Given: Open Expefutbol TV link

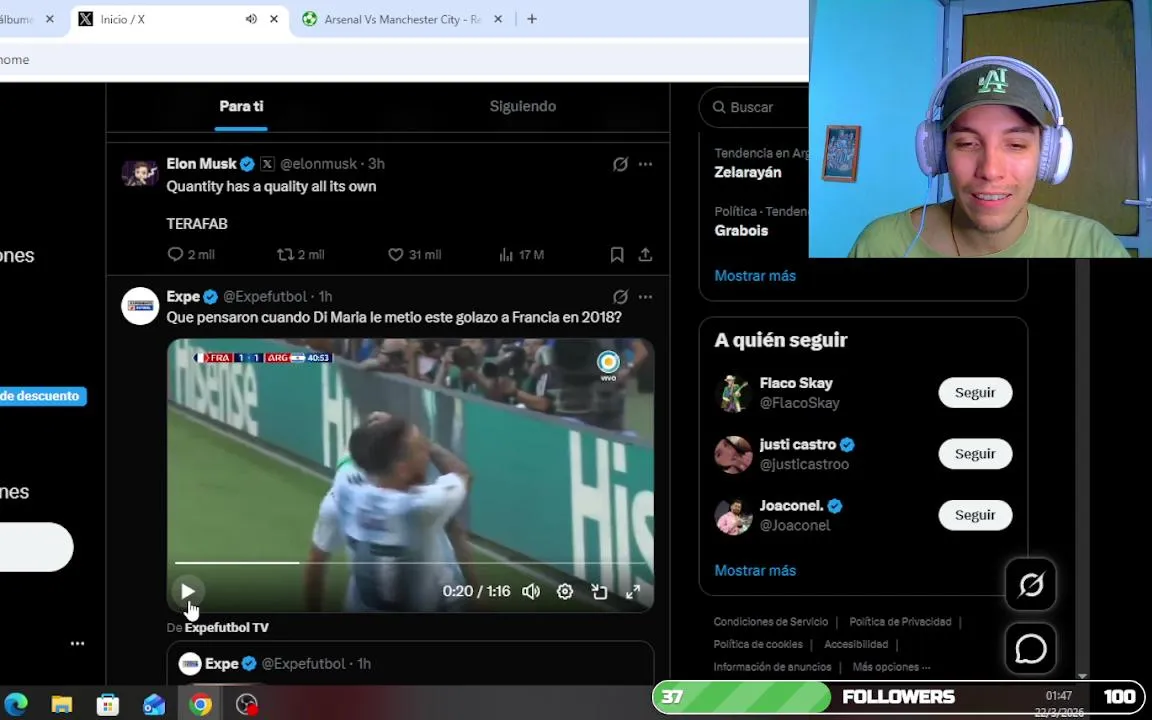Looking at the screenshot, I should click(x=226, y=627).
